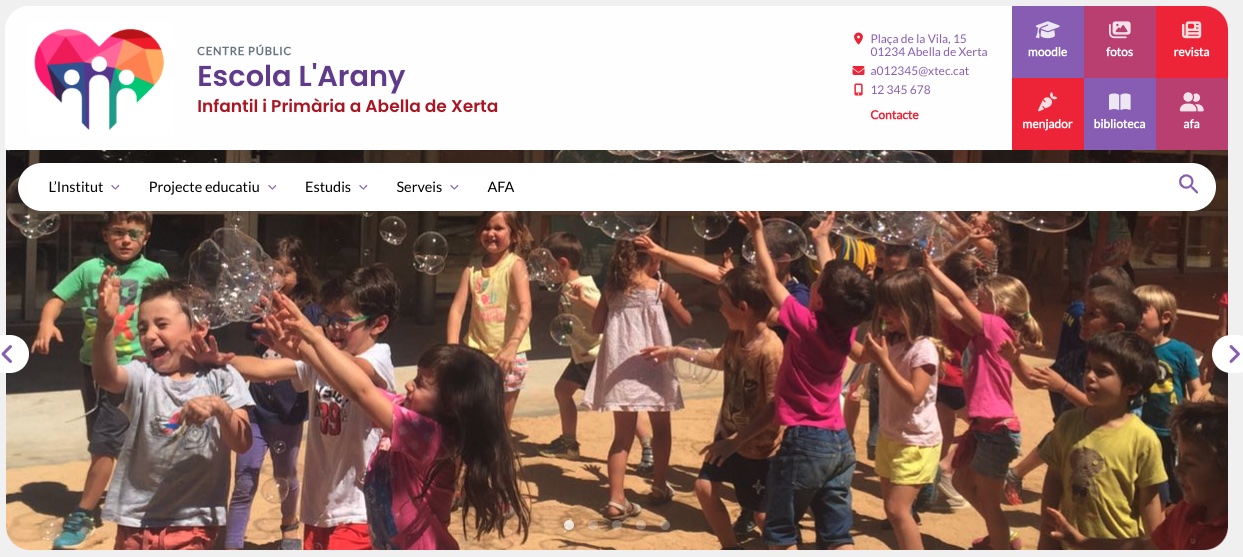
Task: Open the moodle graduation cap tile
Action: 1047,42
